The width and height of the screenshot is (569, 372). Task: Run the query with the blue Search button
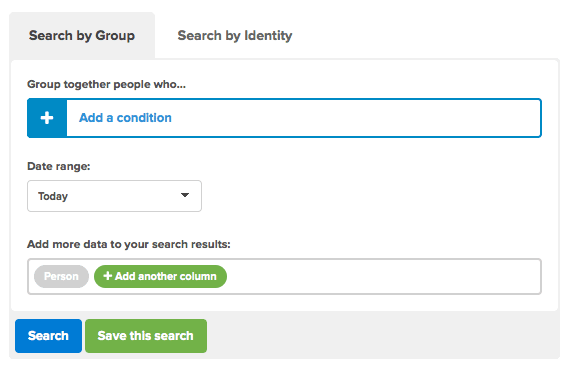click(48, 336)
